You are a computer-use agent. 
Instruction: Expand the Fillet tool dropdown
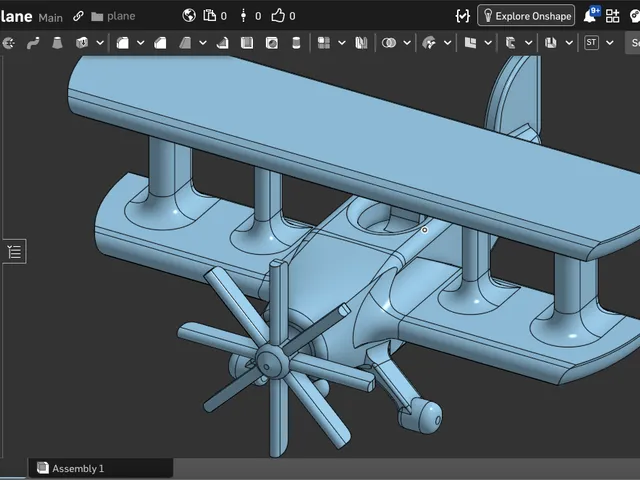click(140, 43)
